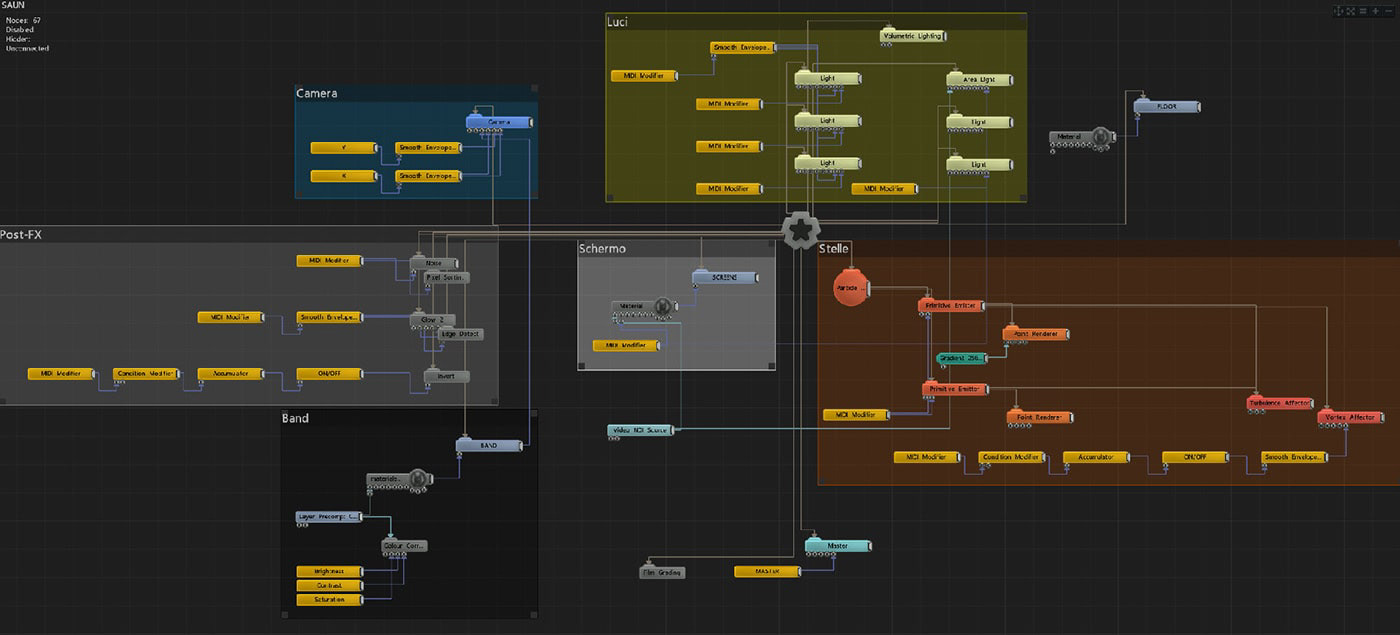The height and width of the screenshot is (635, 1400).
Task: Click the Band group title
Action: pos(295,418)
